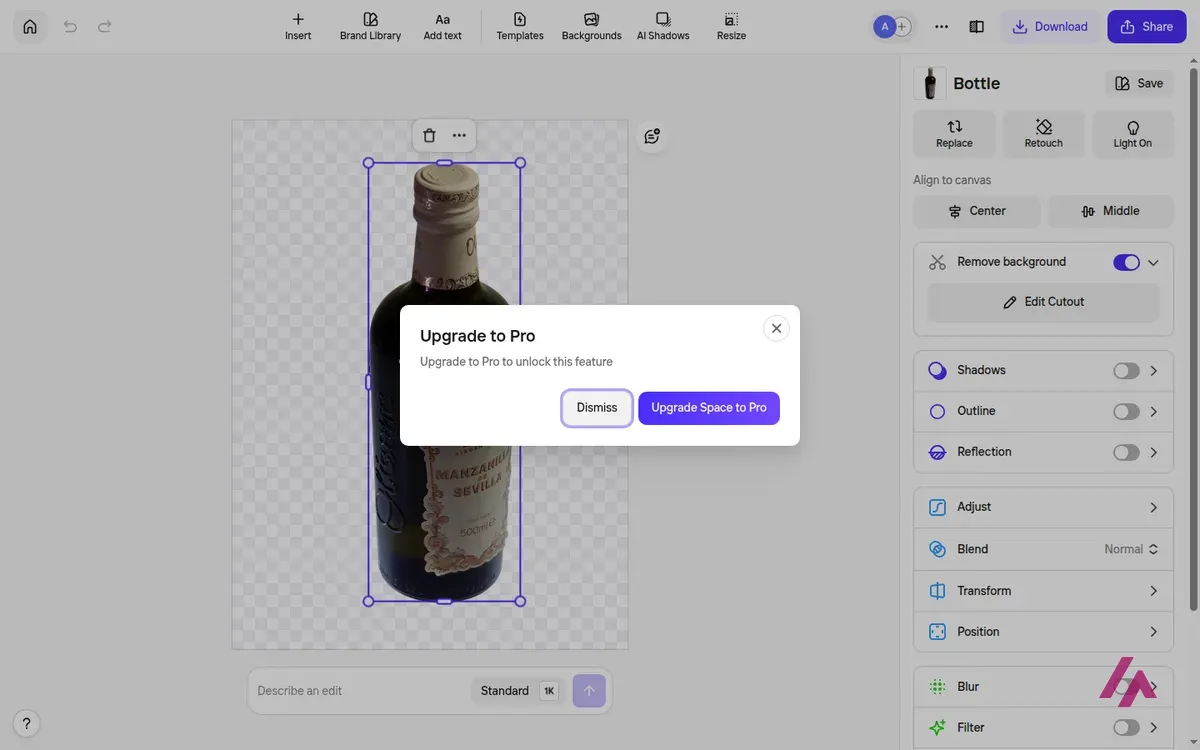This screenshot has height=750, width=1200.
Task: Expand the Shadows settings
Action: tap(1153, 371)
